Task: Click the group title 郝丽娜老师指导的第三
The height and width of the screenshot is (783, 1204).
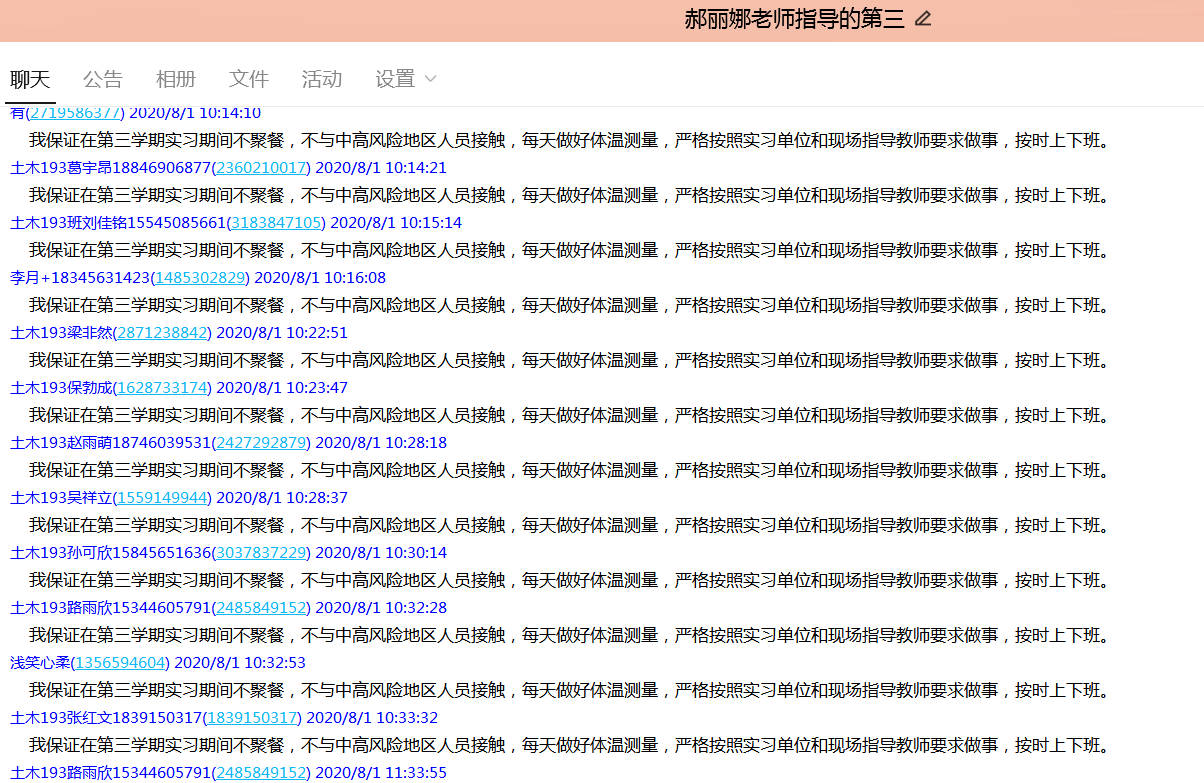Action: [x=794, y=19]
